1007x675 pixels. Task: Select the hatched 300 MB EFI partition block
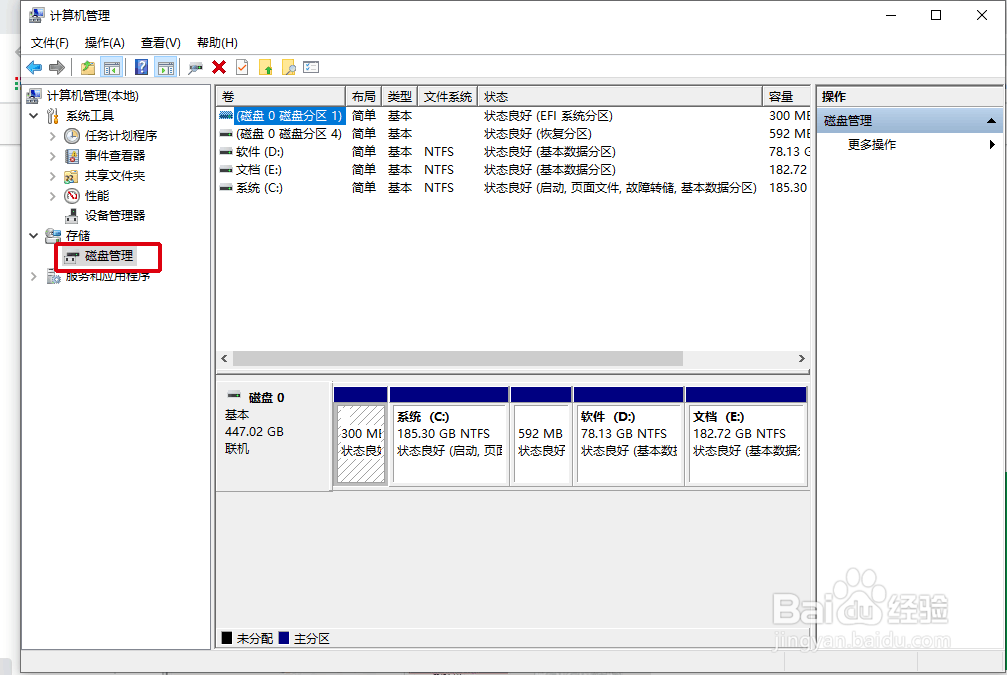click(361, 436)
